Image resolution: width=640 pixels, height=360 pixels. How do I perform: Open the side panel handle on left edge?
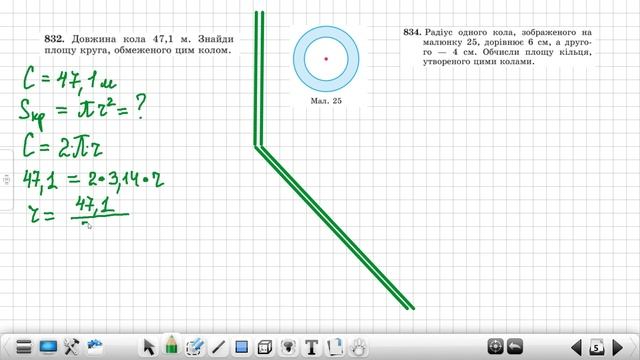pos(6,180)
